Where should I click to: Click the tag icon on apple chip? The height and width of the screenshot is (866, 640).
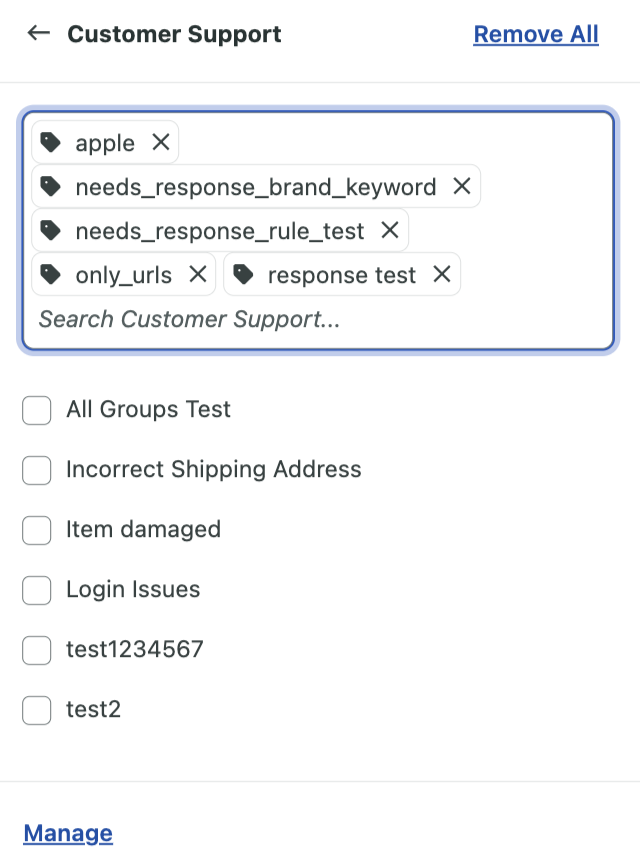[x=51, y=142]
